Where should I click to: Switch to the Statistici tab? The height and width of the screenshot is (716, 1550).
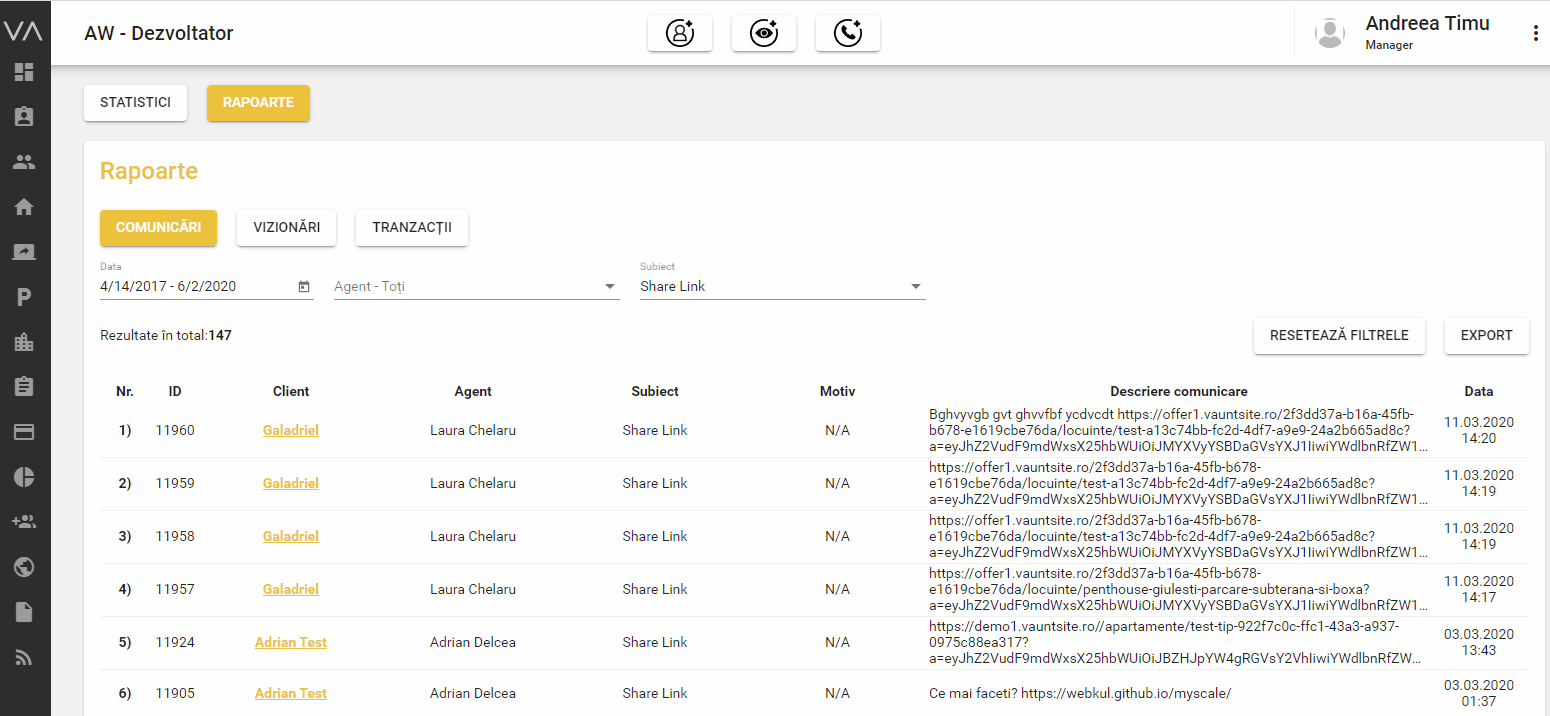click(135, 103)
